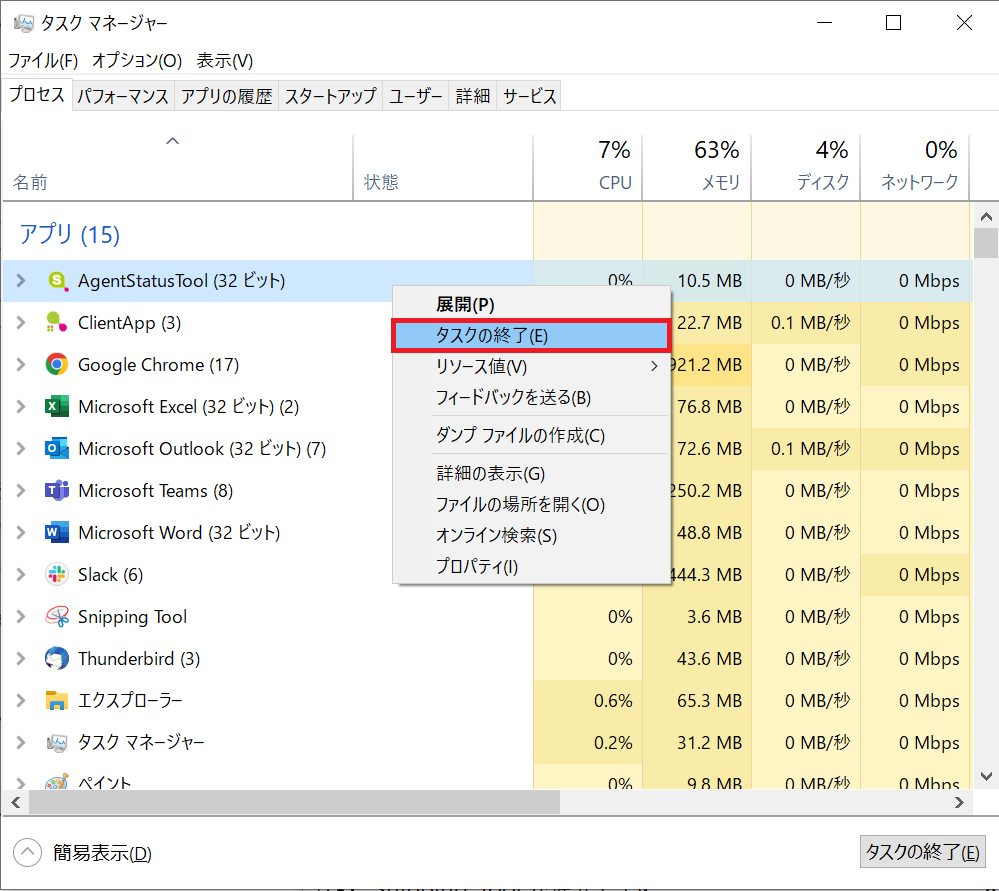Click the AgentStatusTool process icon
This screenshot has height=891, width=999.
[57, 280]
